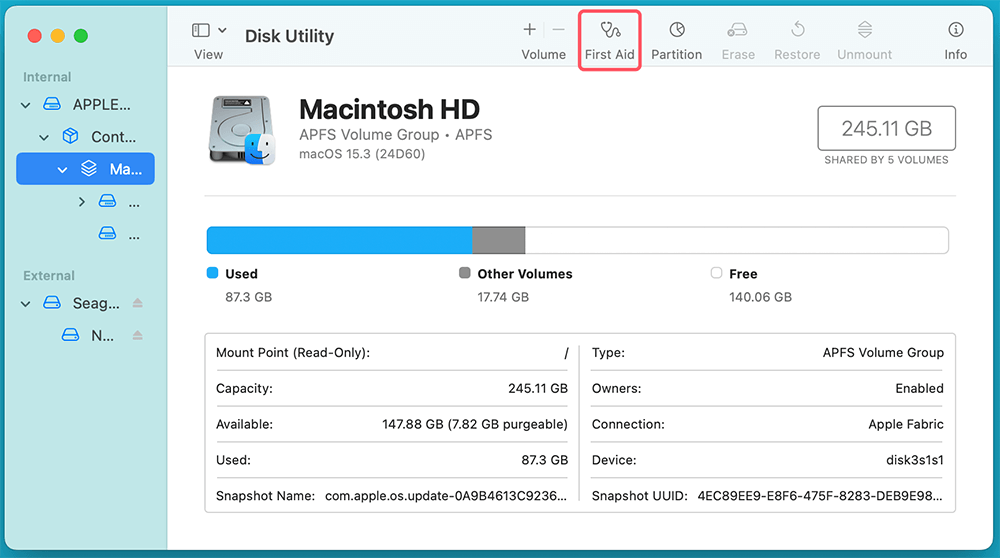Click the Restore toolbar icon
1000x558 pixels.
pyautogui.click(x=797, y=40)
